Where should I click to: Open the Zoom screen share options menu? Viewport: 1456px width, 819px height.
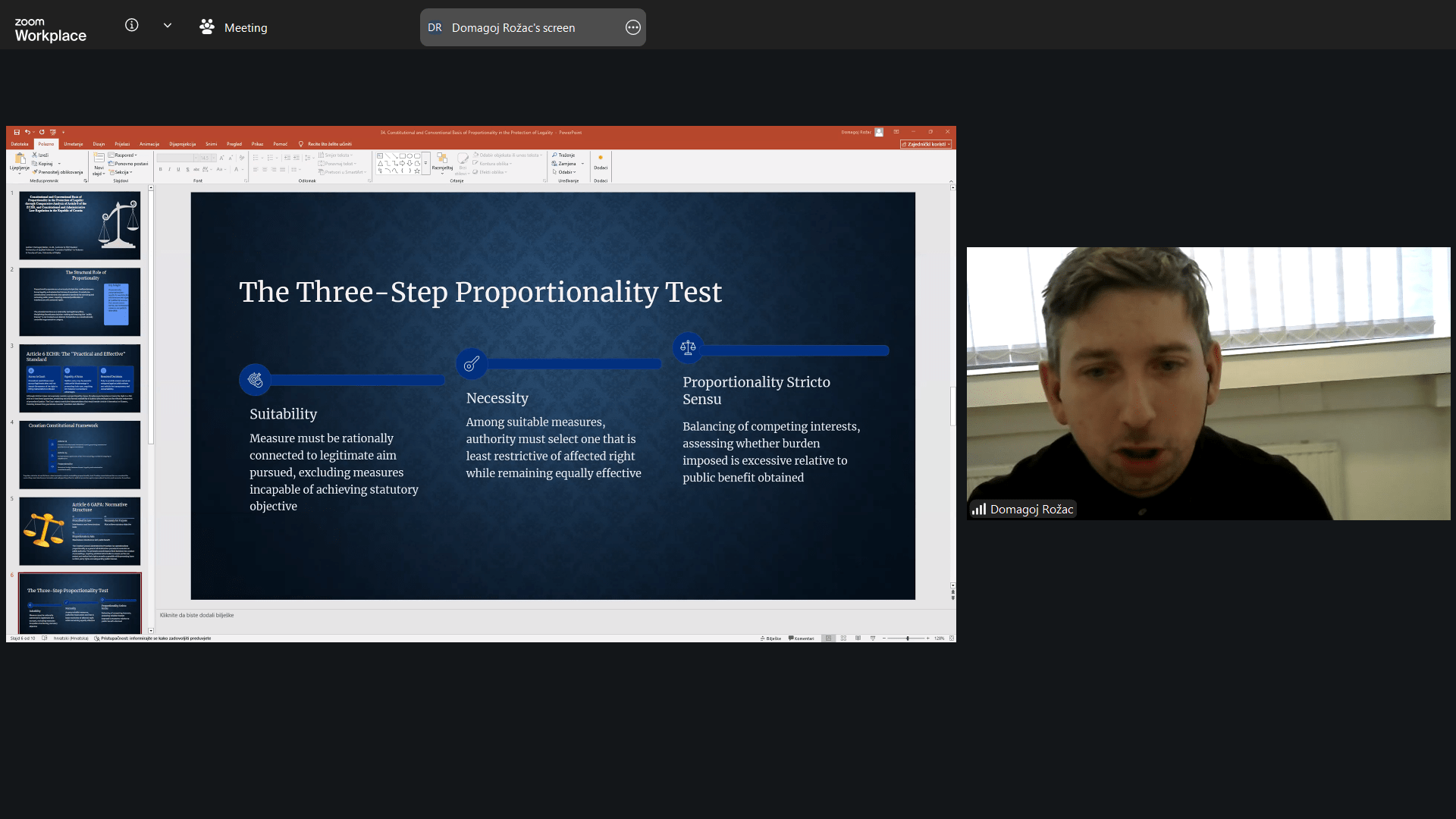click(x=633, y=27)
